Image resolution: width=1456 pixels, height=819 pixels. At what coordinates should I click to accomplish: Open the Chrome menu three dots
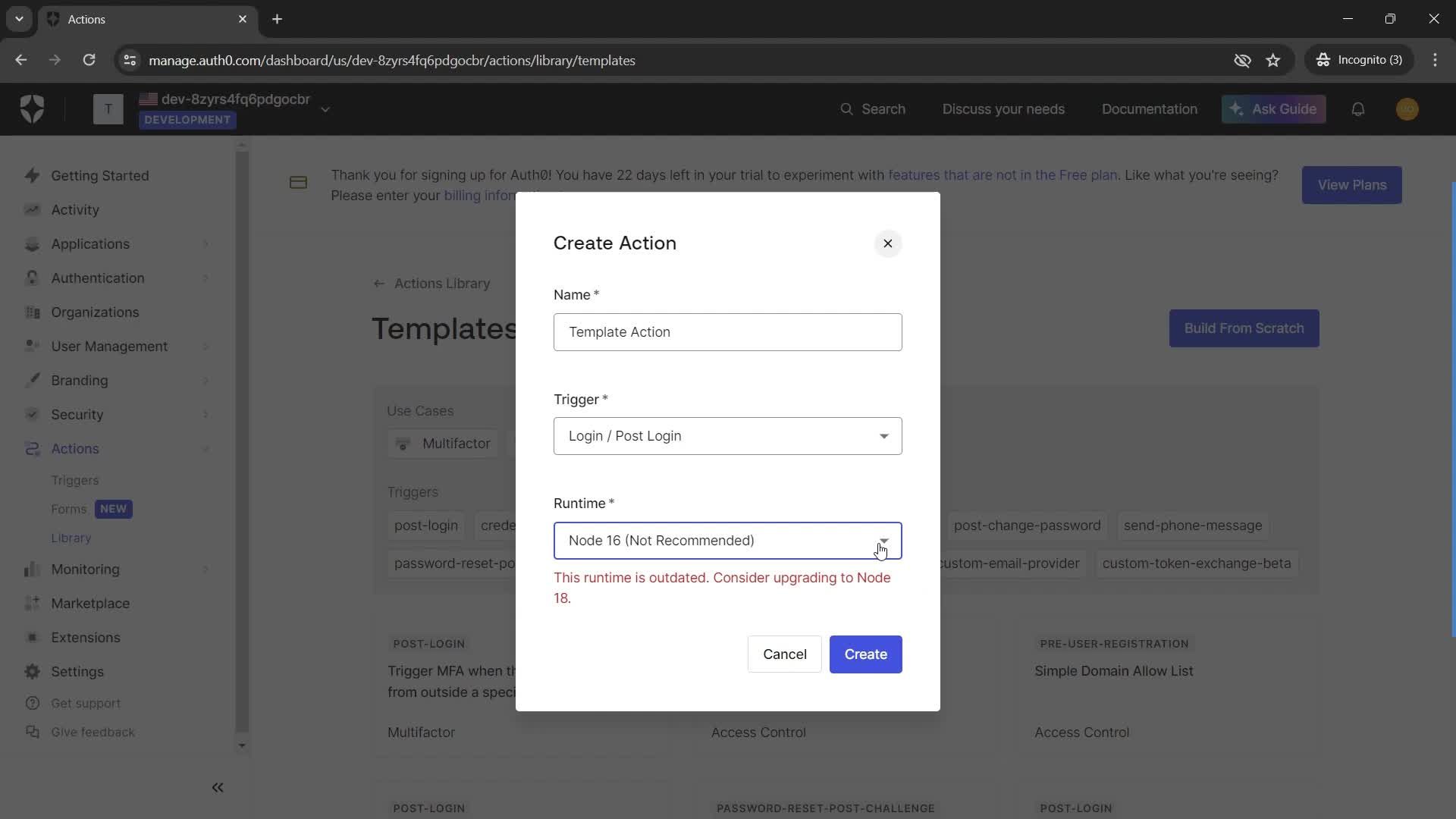point(1435,60)
